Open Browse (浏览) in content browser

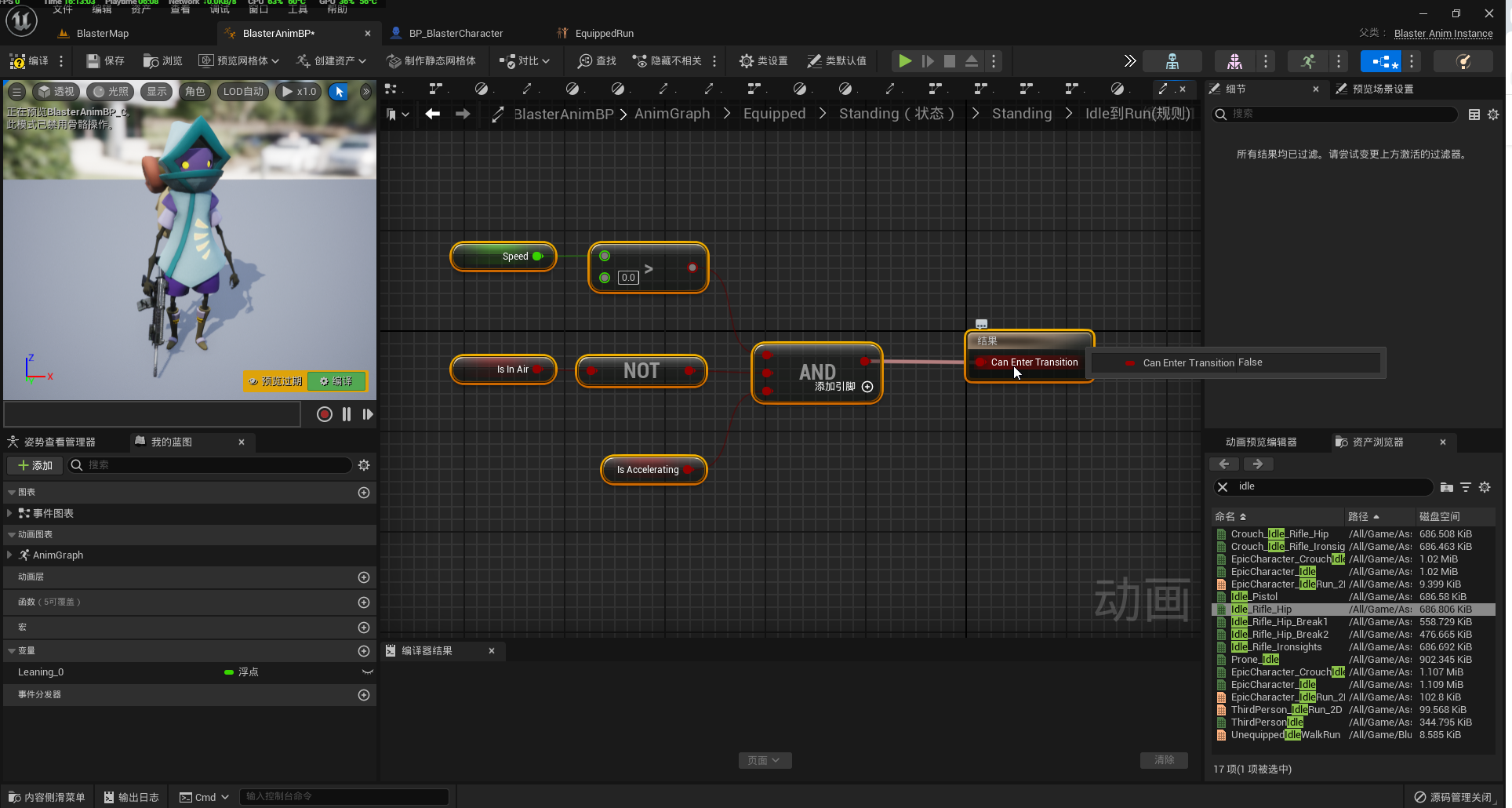(162, 61)
